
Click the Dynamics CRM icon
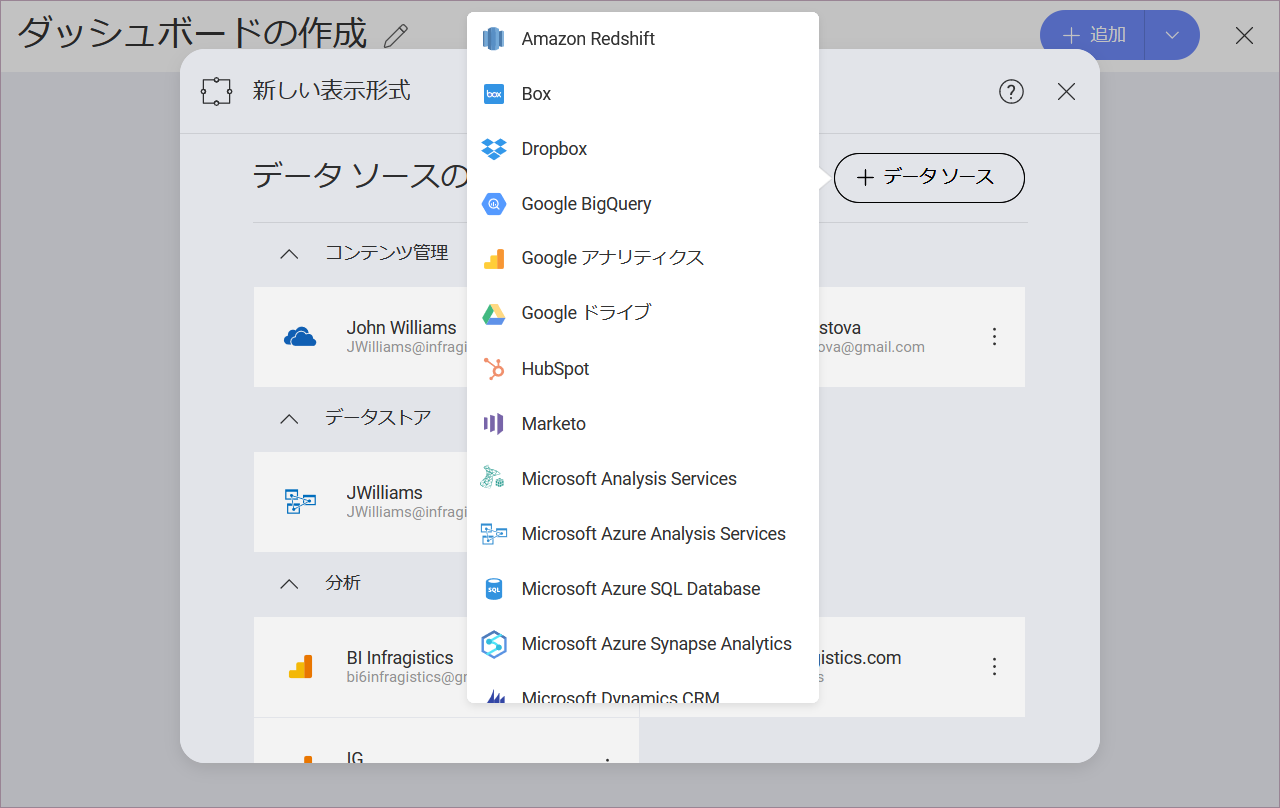(494, 696)
